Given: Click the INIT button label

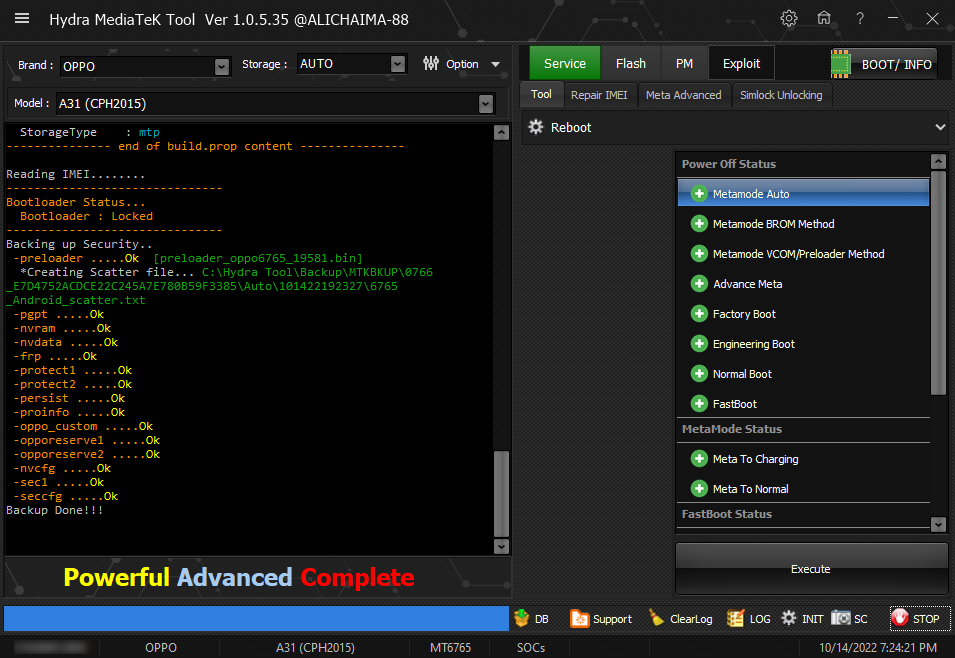Looking at the screenshot, I should 812,619.
